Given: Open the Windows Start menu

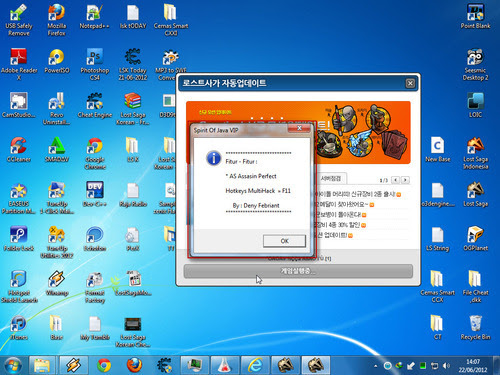Looking at the screenshot, I should pyautogui.click(x=13, y=365).
